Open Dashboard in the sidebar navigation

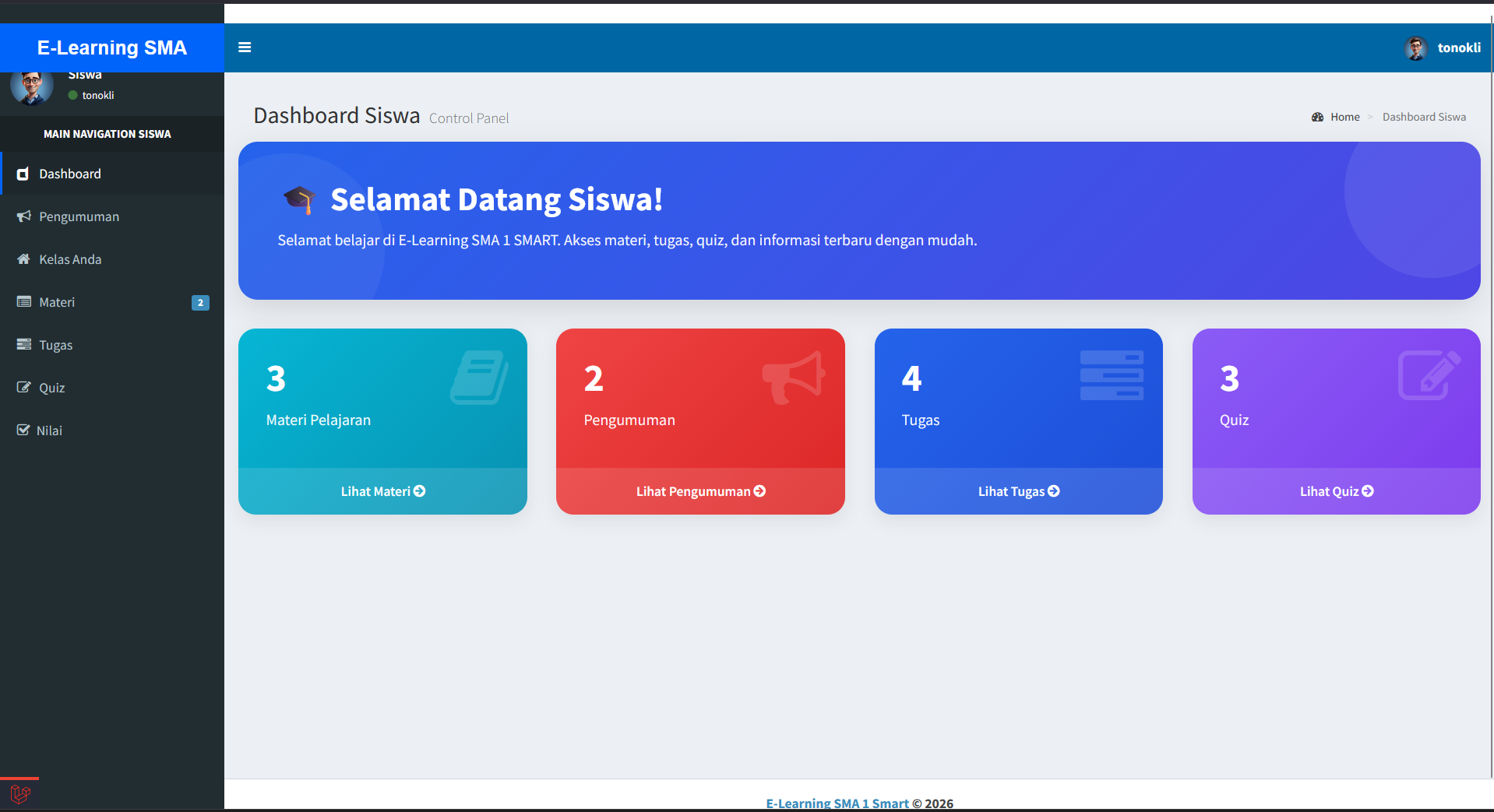(x=112, y=174)
